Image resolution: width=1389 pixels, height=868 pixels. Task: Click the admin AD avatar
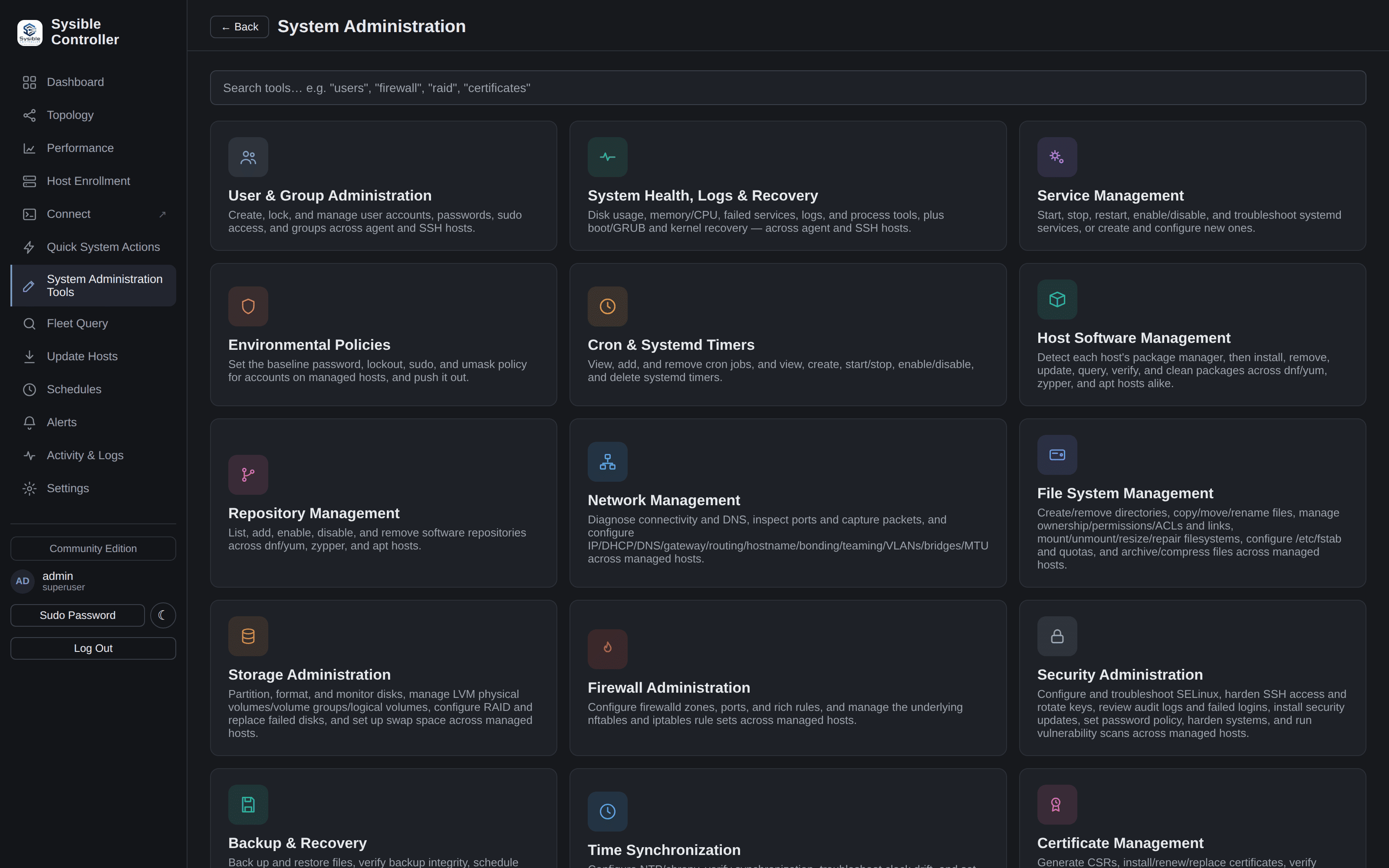click(23, 581)
